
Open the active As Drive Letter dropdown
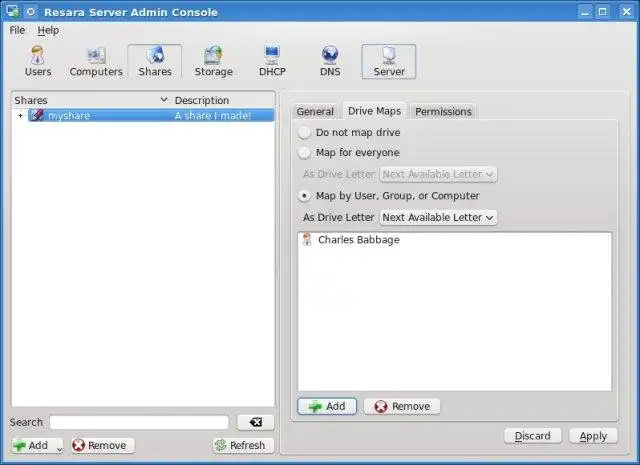point(438,217)
